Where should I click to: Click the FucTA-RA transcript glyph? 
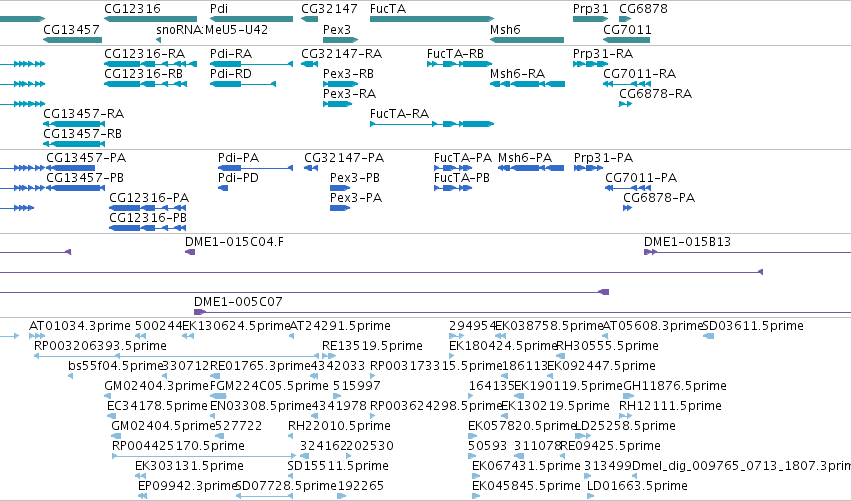tap(432, 124)
